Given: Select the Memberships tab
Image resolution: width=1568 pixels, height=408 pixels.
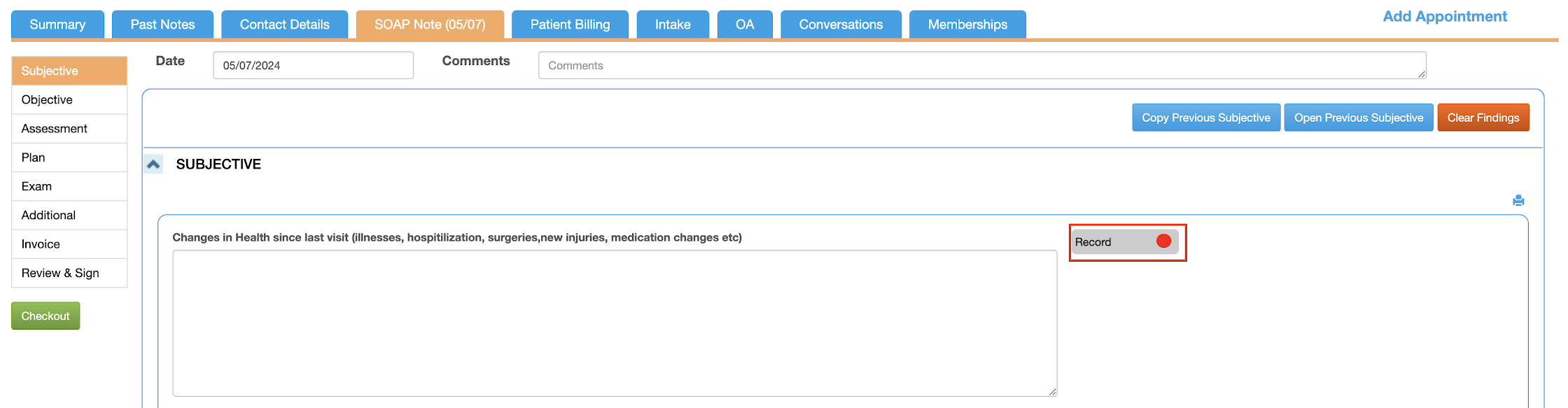Looking at the screenshot, I should (967, 24).
